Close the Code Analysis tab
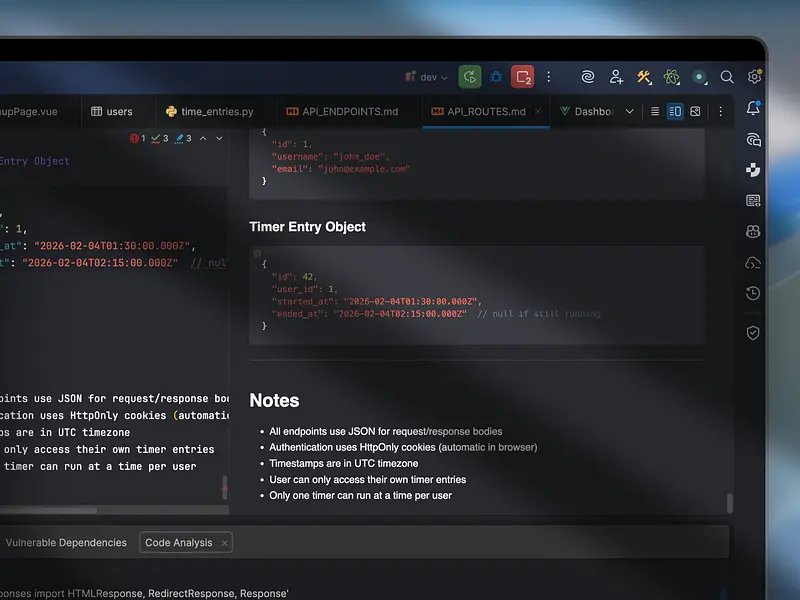The height and width of the screenshot is (600, 800). click(225, 543)
